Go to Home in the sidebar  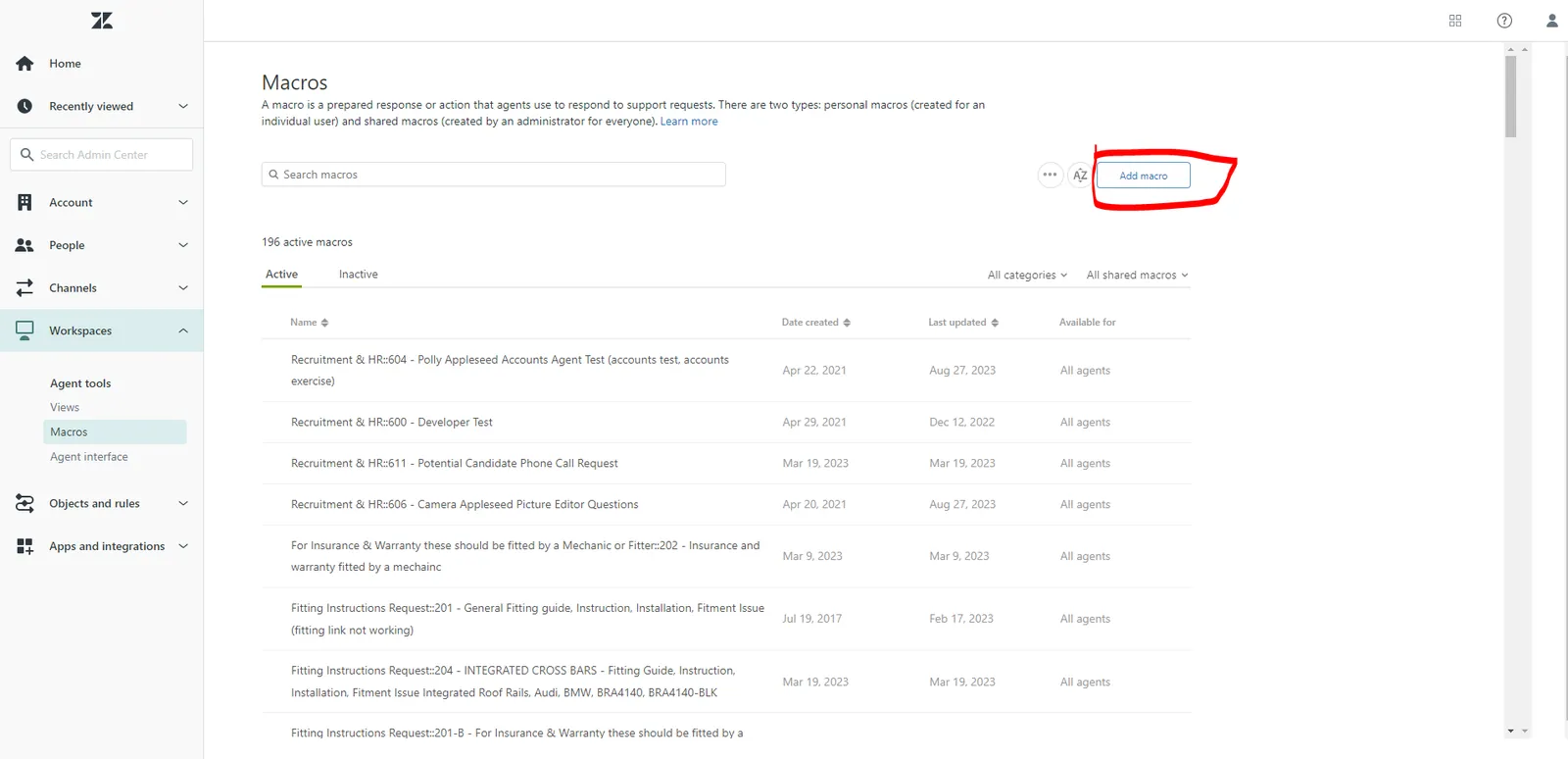click(x=65, y=64)
